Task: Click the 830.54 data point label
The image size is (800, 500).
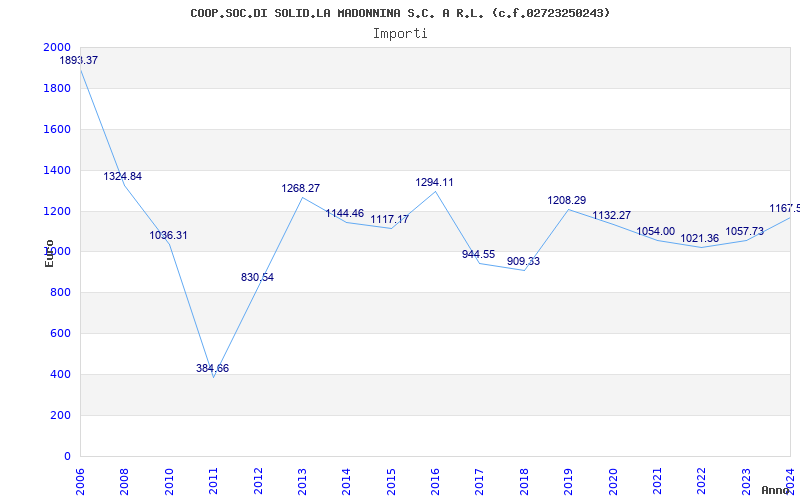Action: click(x=257, y=278)
